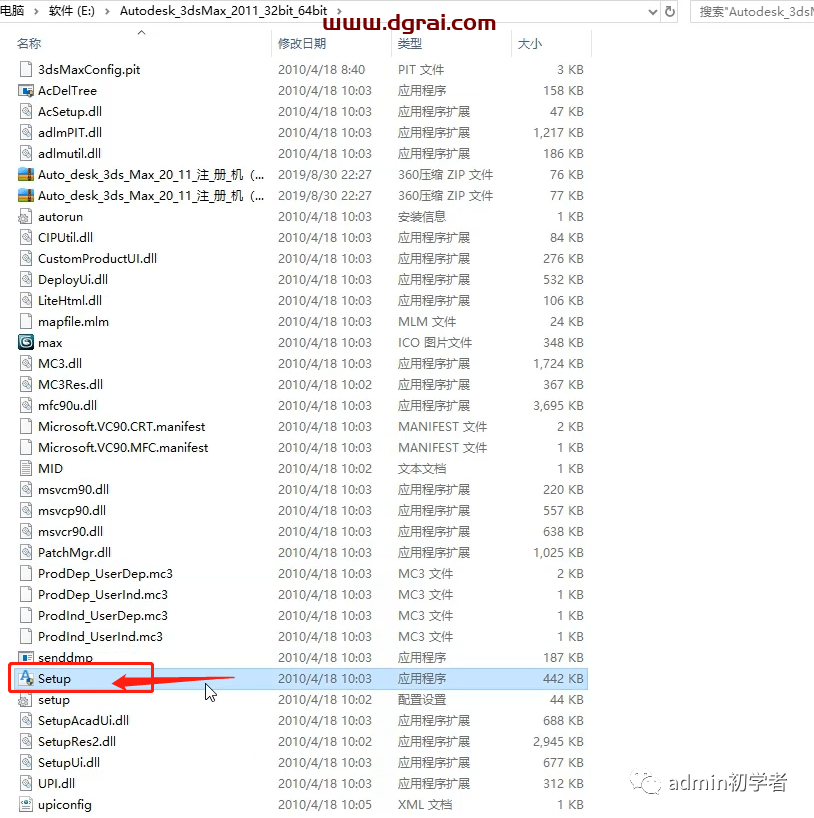Click the MC3.dll file icon
The height and width of the screenshot is (818, 814).
(26, 364)
